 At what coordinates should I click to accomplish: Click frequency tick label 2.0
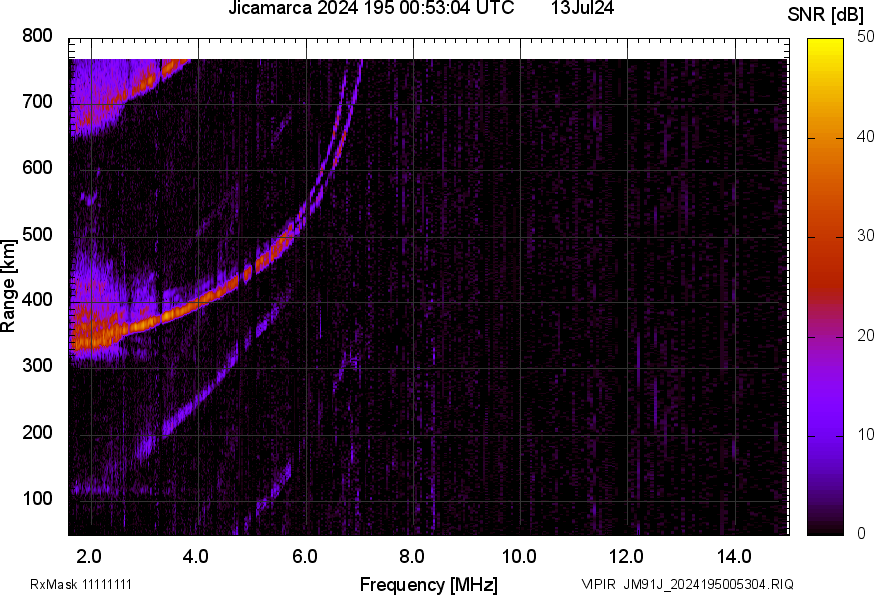pyautogui.click(x=89, y=557)
